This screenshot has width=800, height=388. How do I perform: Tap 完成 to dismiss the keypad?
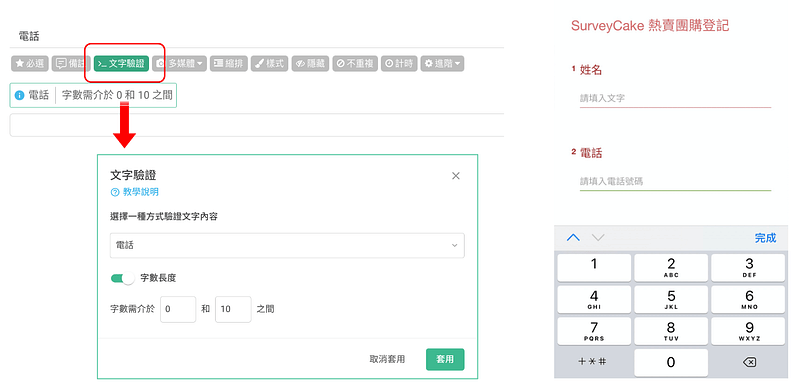[765, 237]
